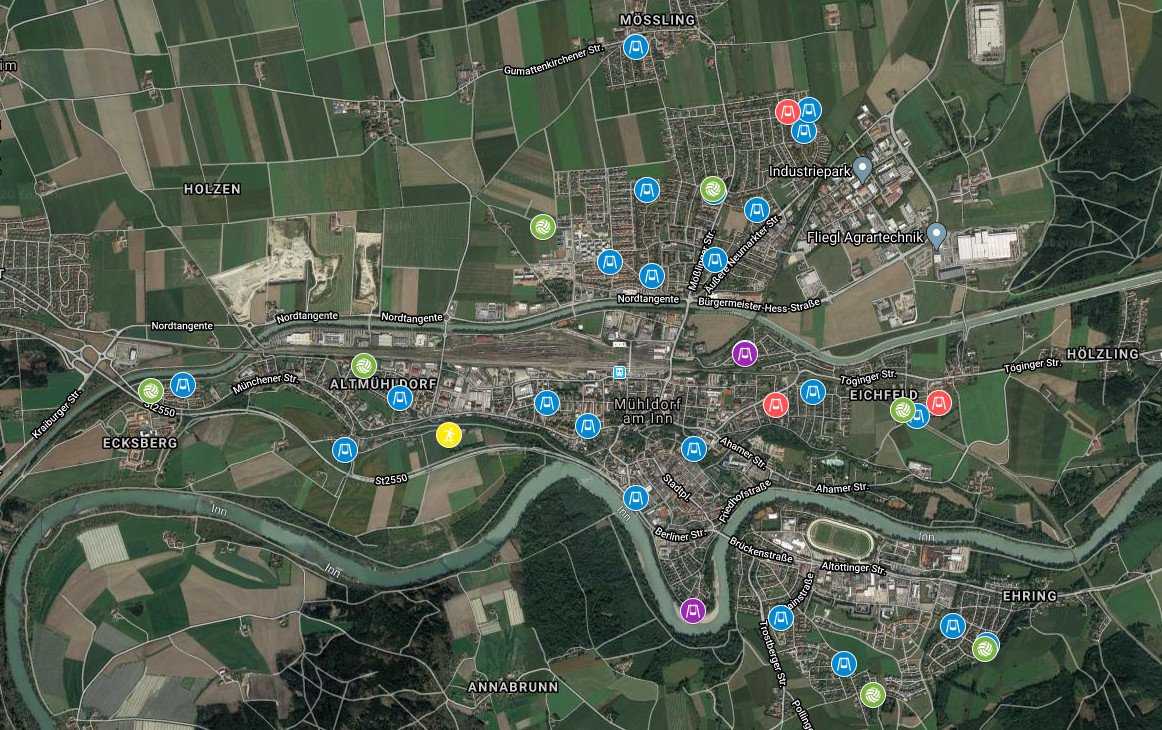Click the blue playground marker at Mössling

pyautogui.click(x=635, y=47)
